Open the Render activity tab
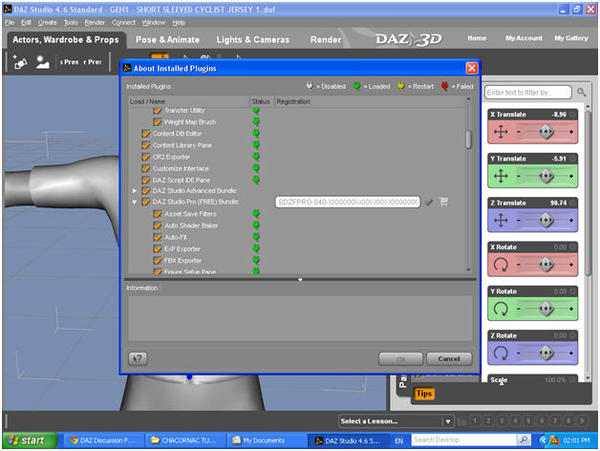The image size is (600, 451). click(x=326, y=39)
